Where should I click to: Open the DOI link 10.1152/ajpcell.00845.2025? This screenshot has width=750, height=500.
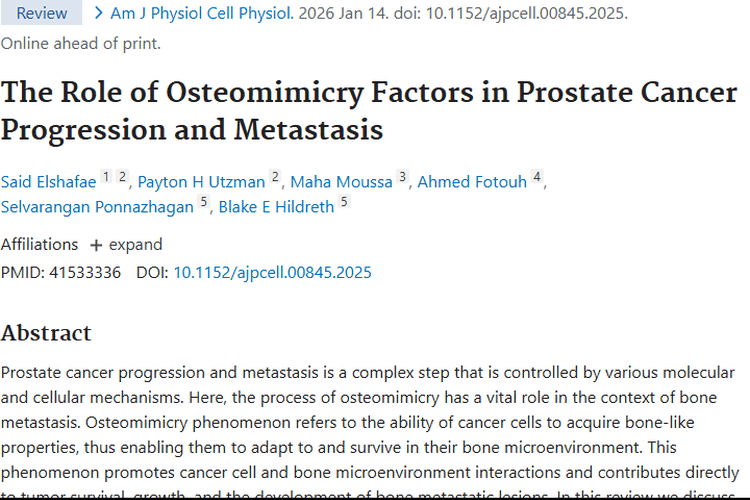[272, 272]
